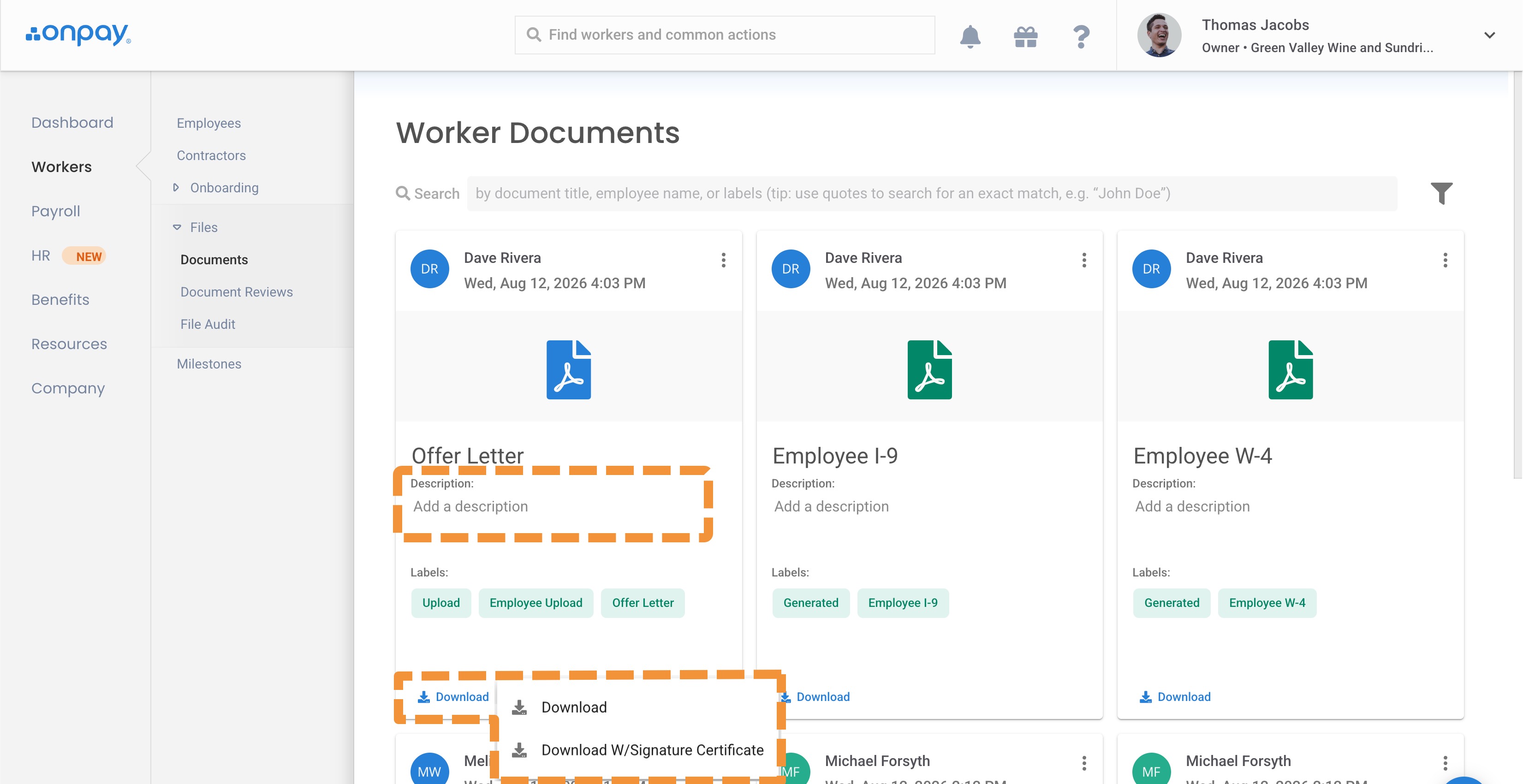Click Employee I-9 PDF file icon

pos(929,369)
